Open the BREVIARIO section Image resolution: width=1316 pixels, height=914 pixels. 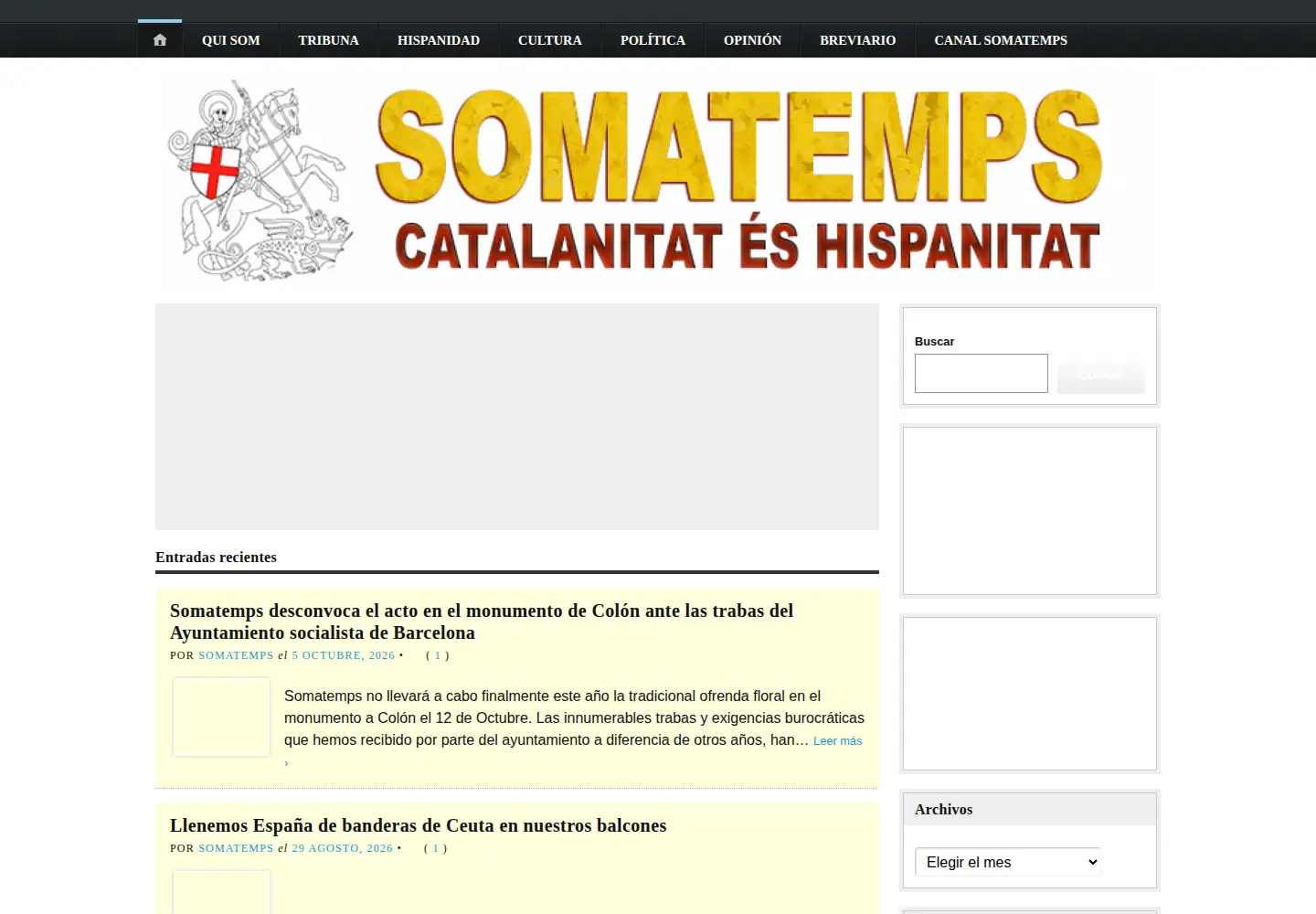[858, 40]
